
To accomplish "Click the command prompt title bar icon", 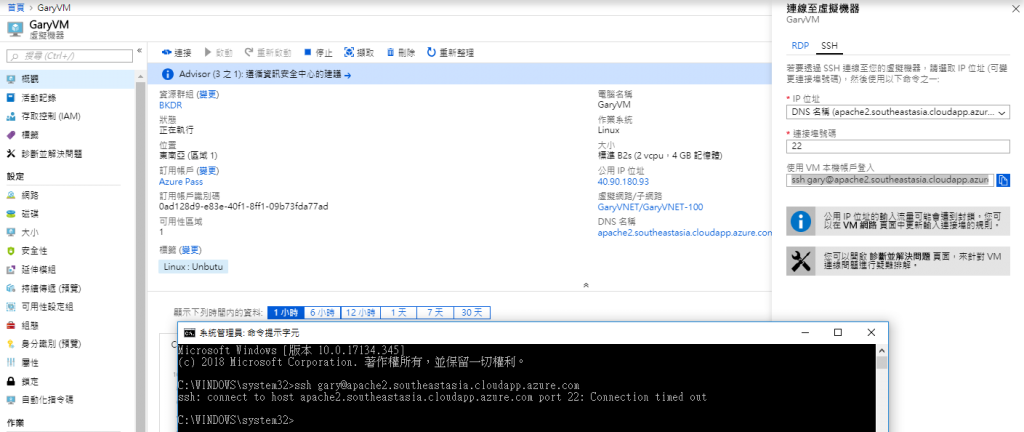I will click(189, 332).
